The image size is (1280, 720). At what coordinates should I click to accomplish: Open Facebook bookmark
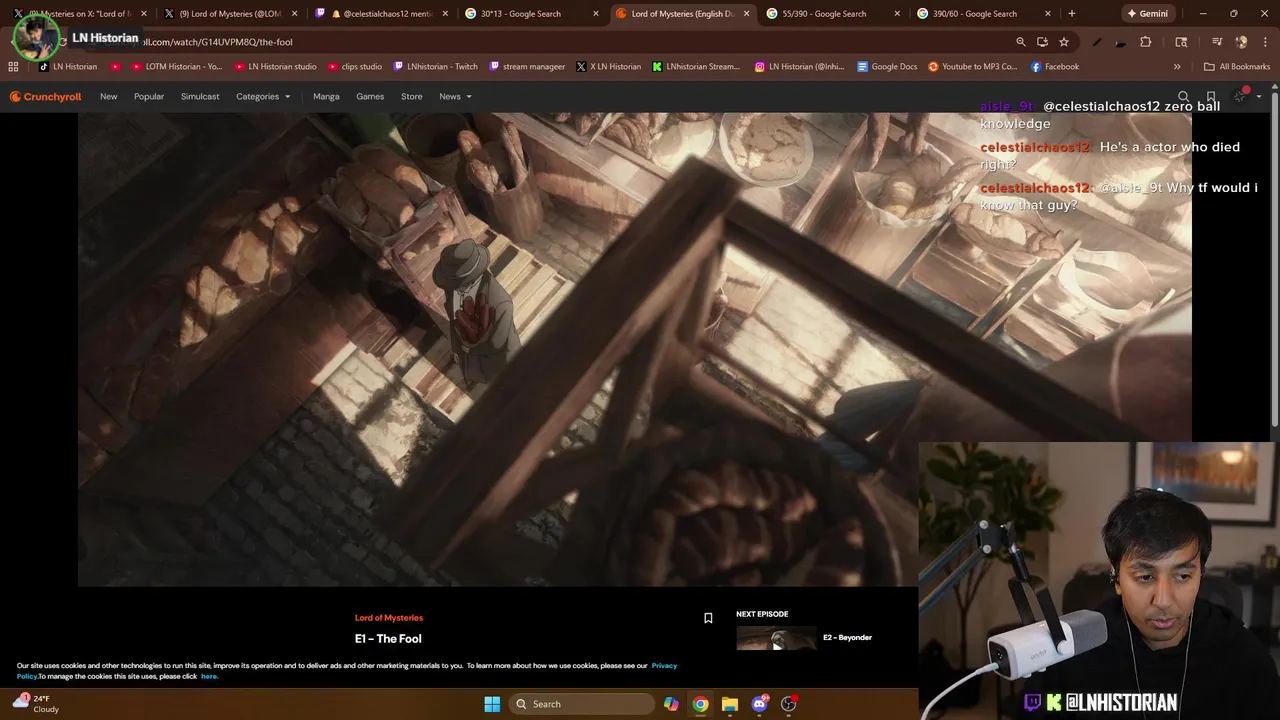point(1054,67)
